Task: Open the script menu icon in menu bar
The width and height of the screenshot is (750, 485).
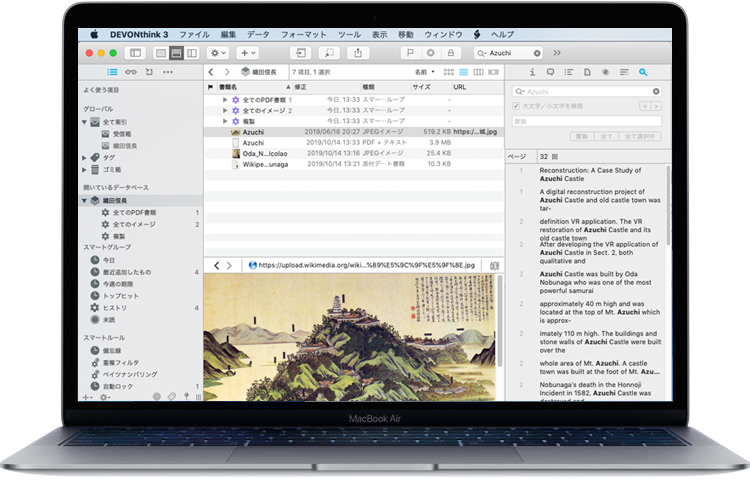Action: point(477,34)
